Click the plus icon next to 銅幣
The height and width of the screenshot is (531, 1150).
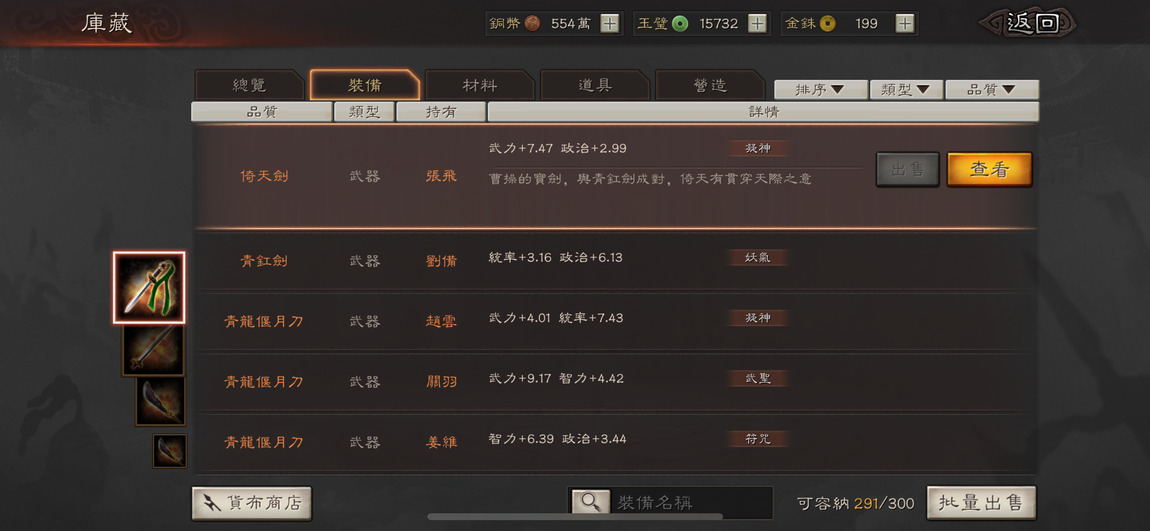click(x=609, y=23)
